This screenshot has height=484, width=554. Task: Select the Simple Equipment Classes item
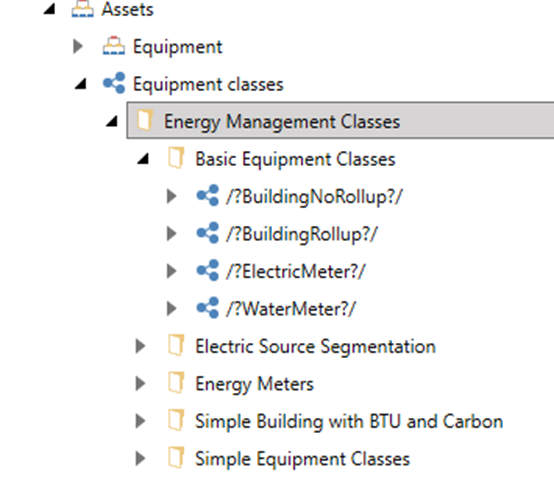[x=302, y=459]
